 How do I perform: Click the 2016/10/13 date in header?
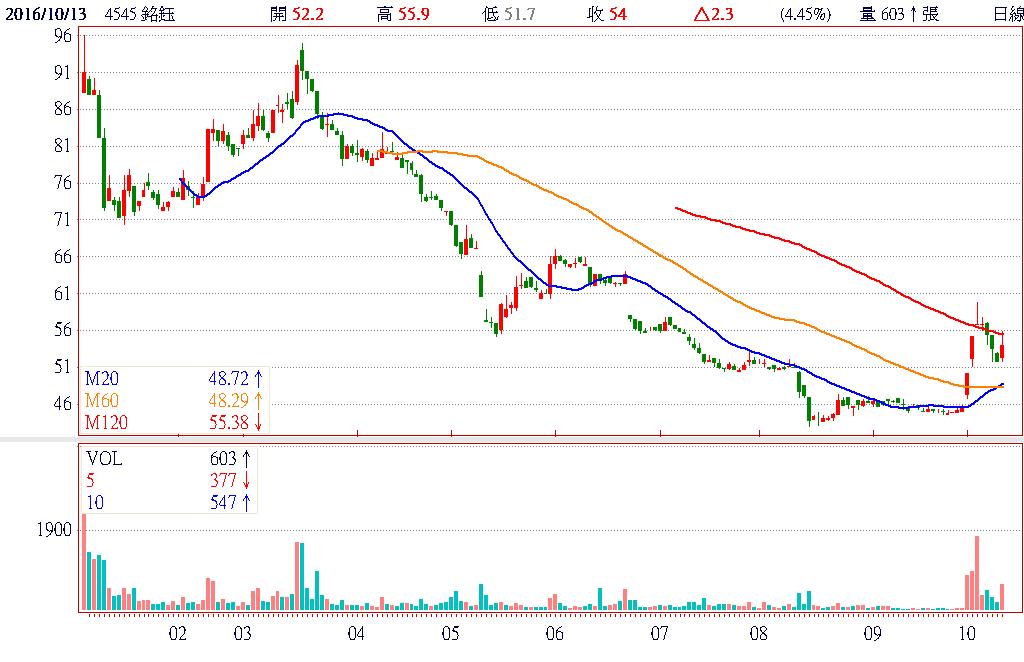(44, 13)
